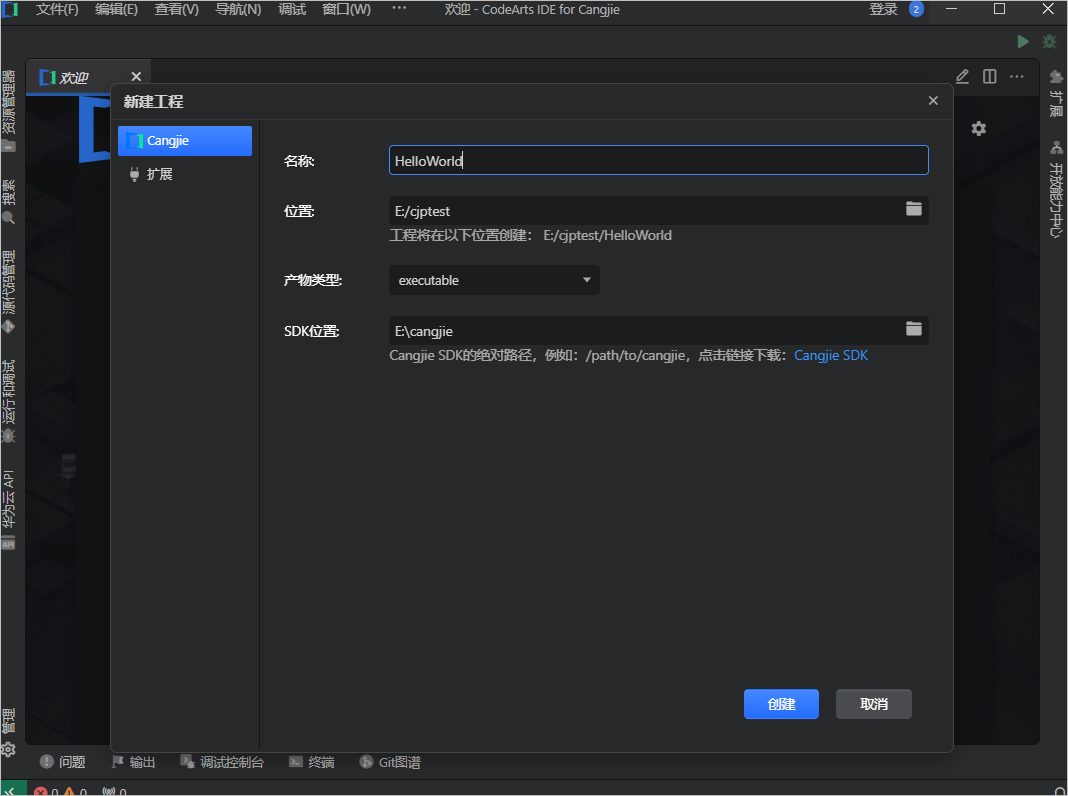This screenshot has width=1068, height=796.
Task: Select 扩展 in the dialog sidebar
Action: (185, 174)
